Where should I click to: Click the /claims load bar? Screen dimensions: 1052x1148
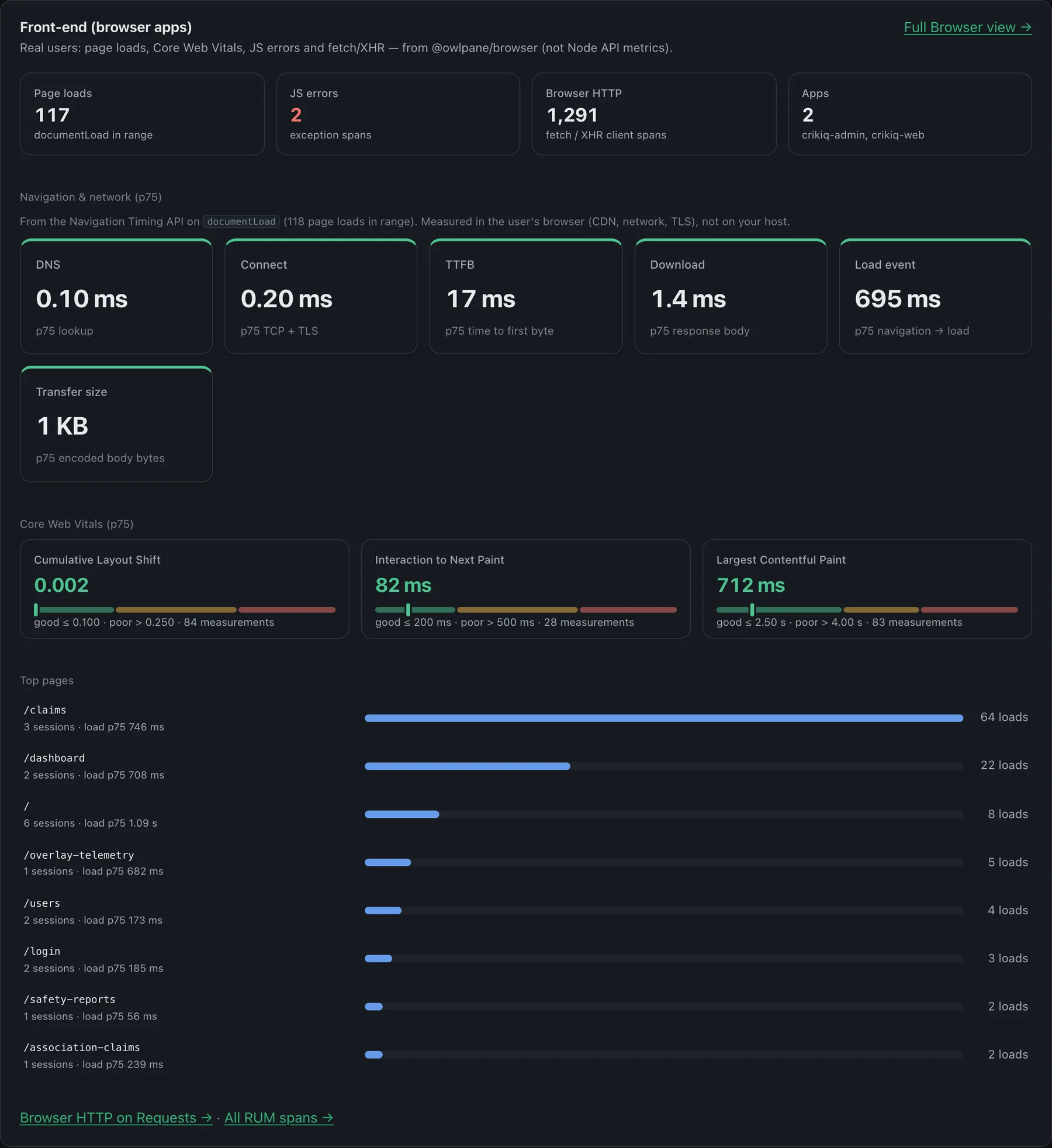(x=664, y=718)
